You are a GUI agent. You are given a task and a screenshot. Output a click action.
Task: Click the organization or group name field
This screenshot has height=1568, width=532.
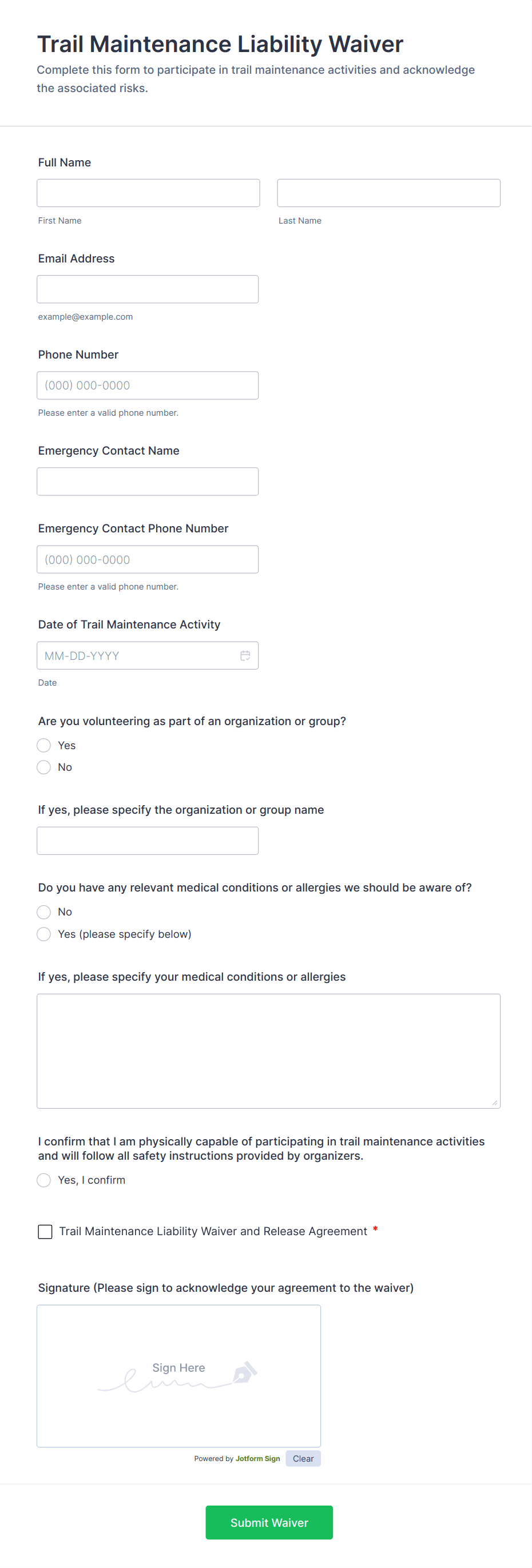pos(148,840)
